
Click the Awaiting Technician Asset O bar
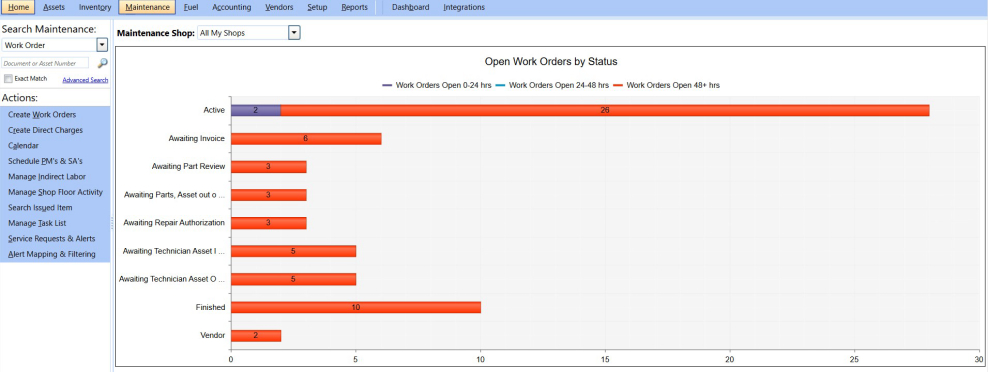point(294,279)
